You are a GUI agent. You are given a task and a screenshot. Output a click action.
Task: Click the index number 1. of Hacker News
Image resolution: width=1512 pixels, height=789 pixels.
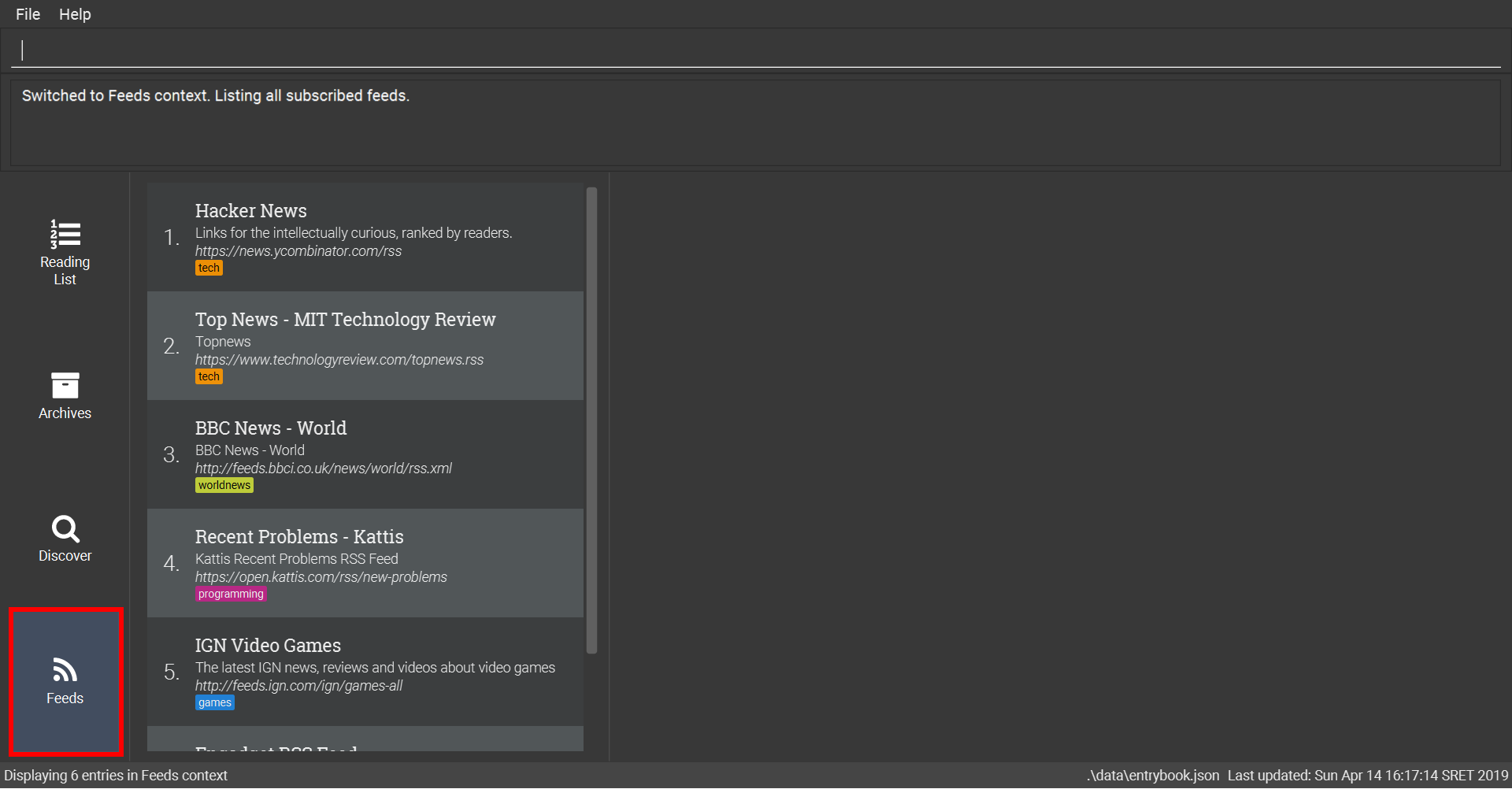click(172, 237)
